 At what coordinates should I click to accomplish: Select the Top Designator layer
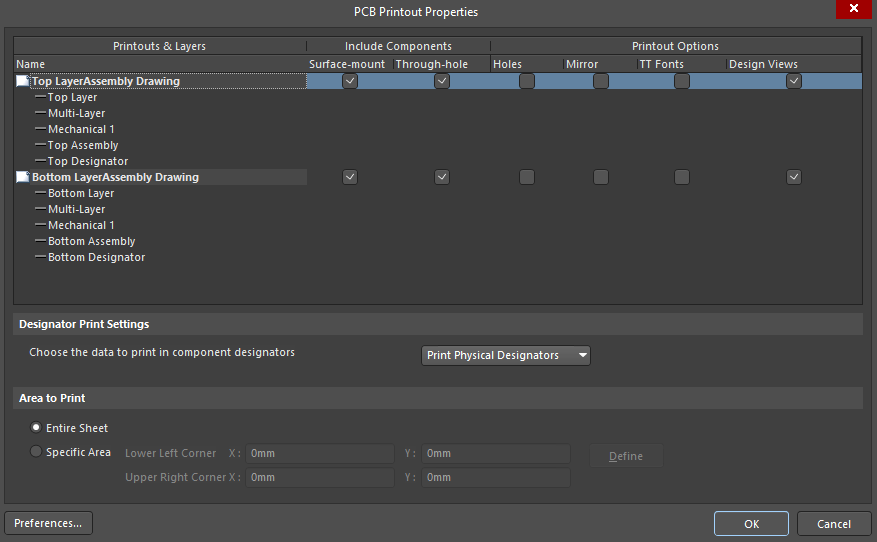88,161
